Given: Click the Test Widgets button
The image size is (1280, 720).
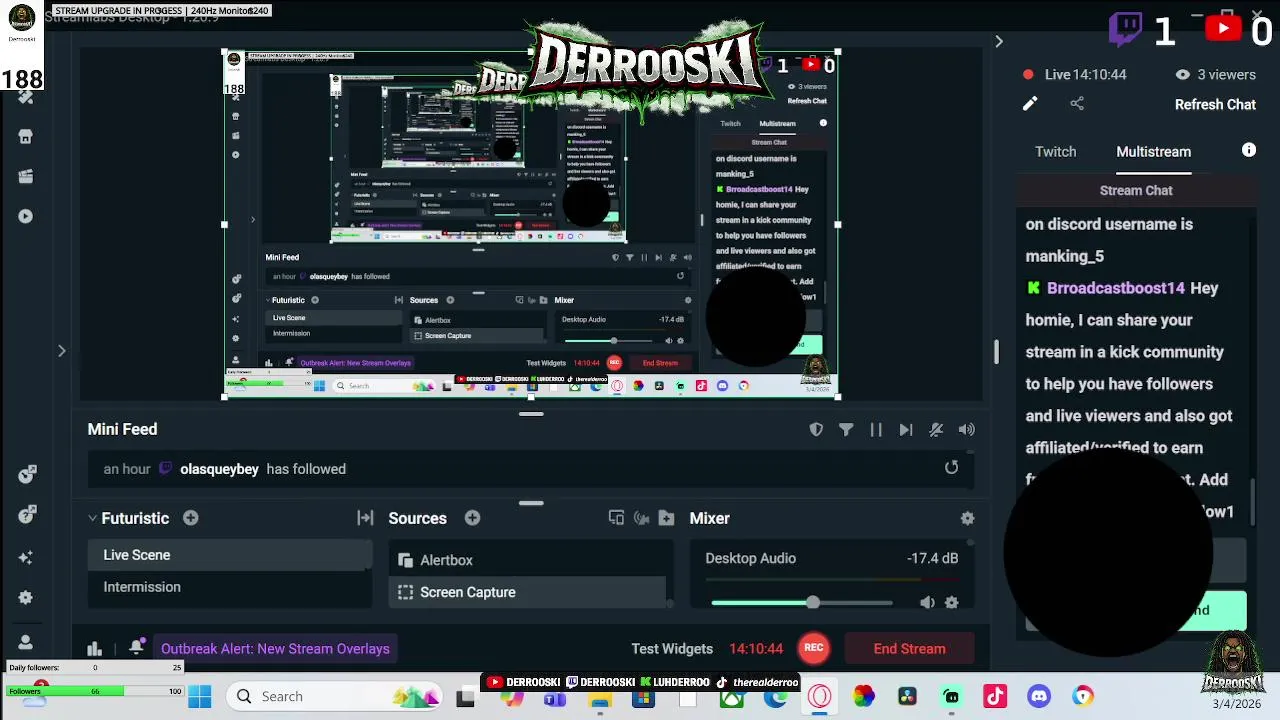Looking at the screenshot, I should point(672,649).
